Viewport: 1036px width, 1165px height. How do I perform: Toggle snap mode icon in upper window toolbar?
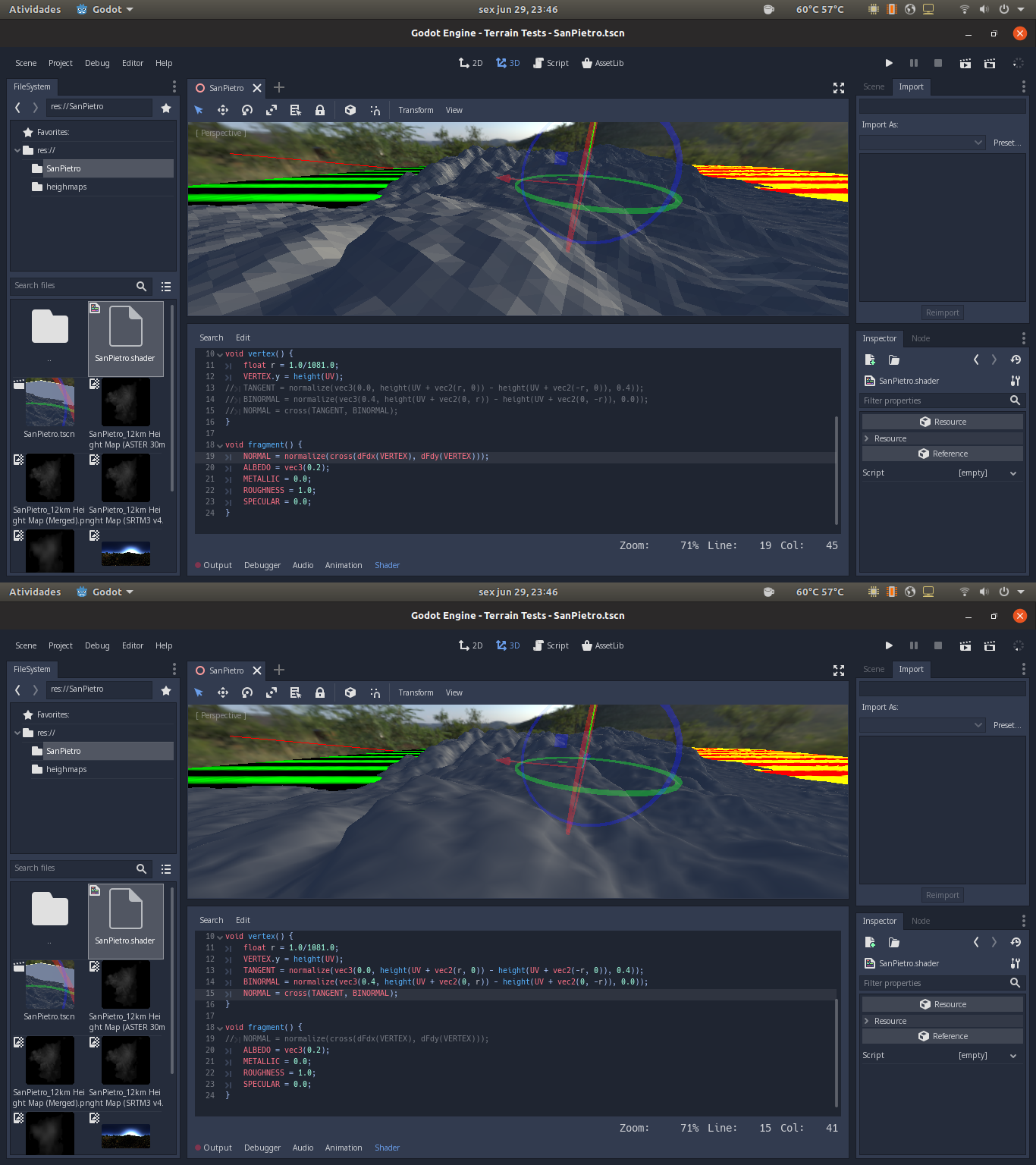click(375, 110)
